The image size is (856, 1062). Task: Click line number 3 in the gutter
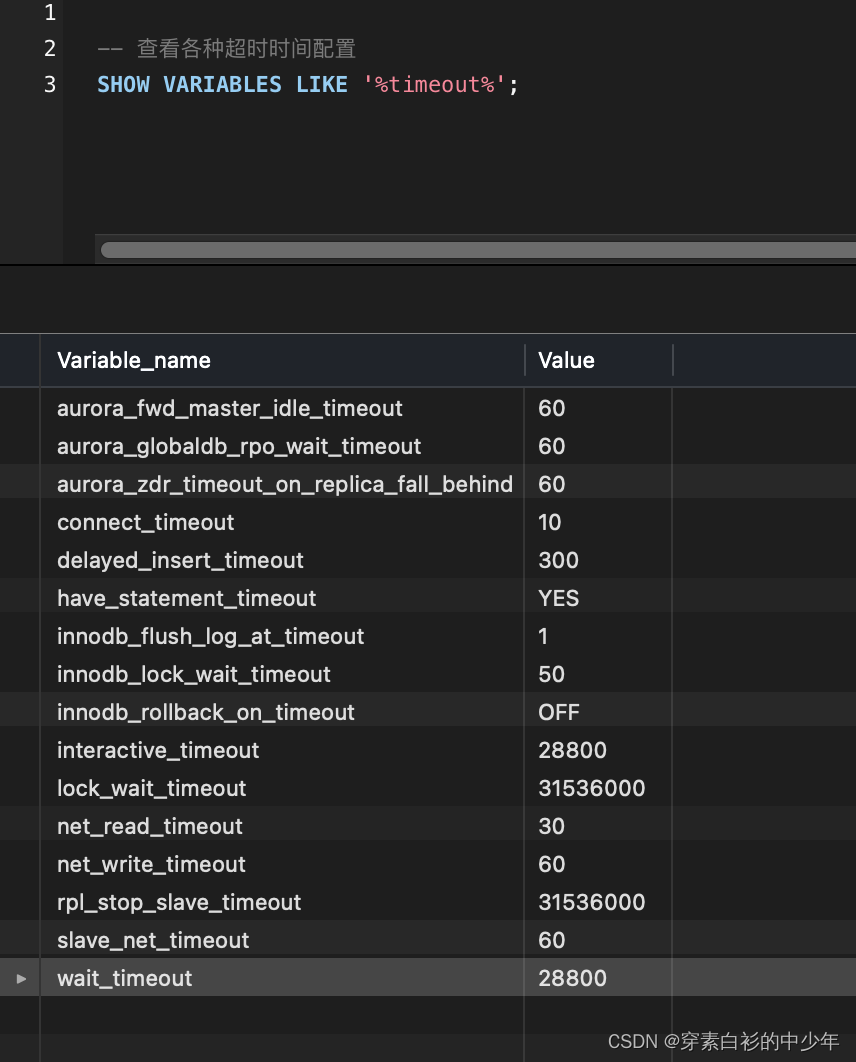click(49, 85)
